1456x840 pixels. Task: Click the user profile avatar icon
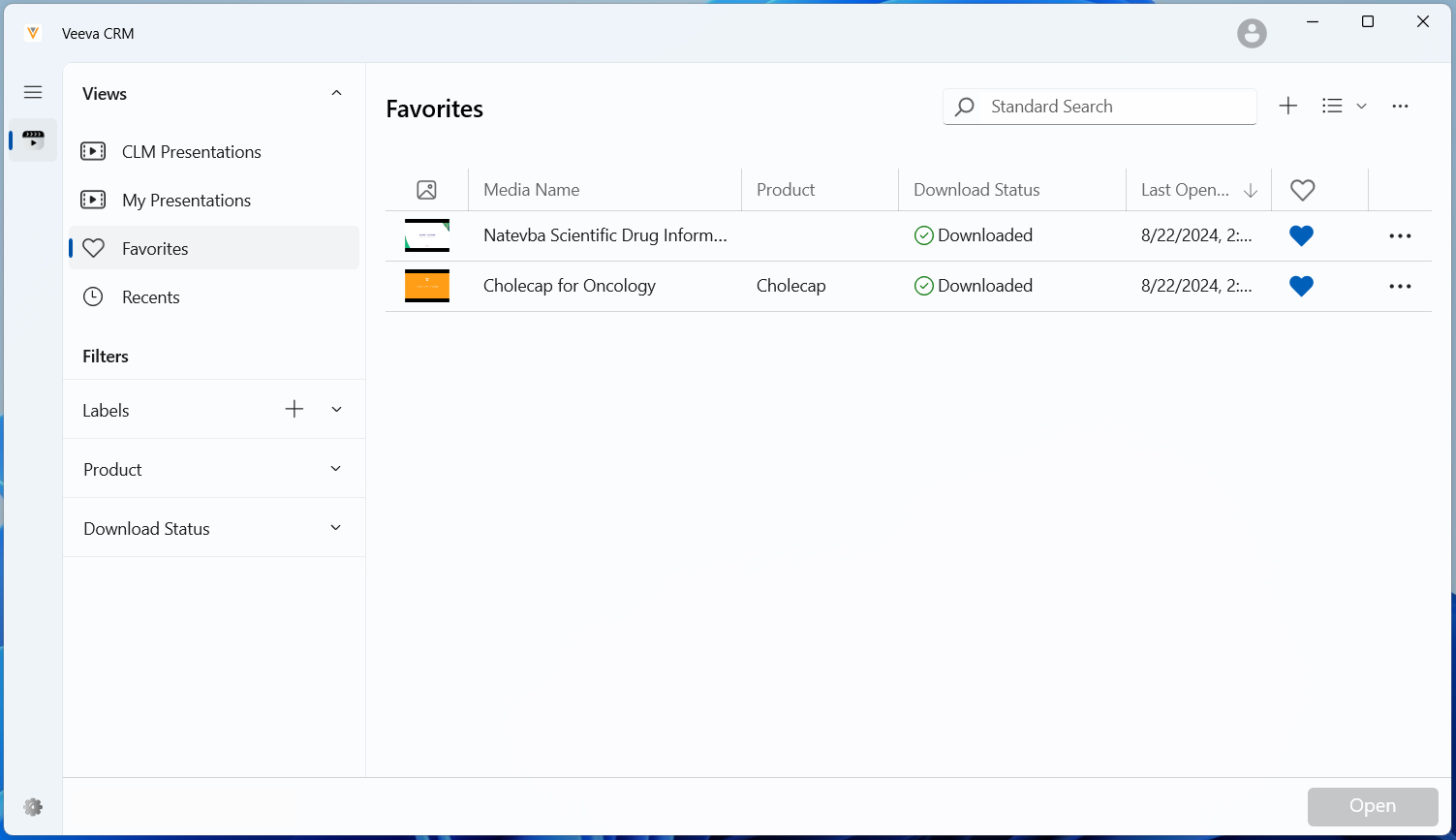(1252, 34)
